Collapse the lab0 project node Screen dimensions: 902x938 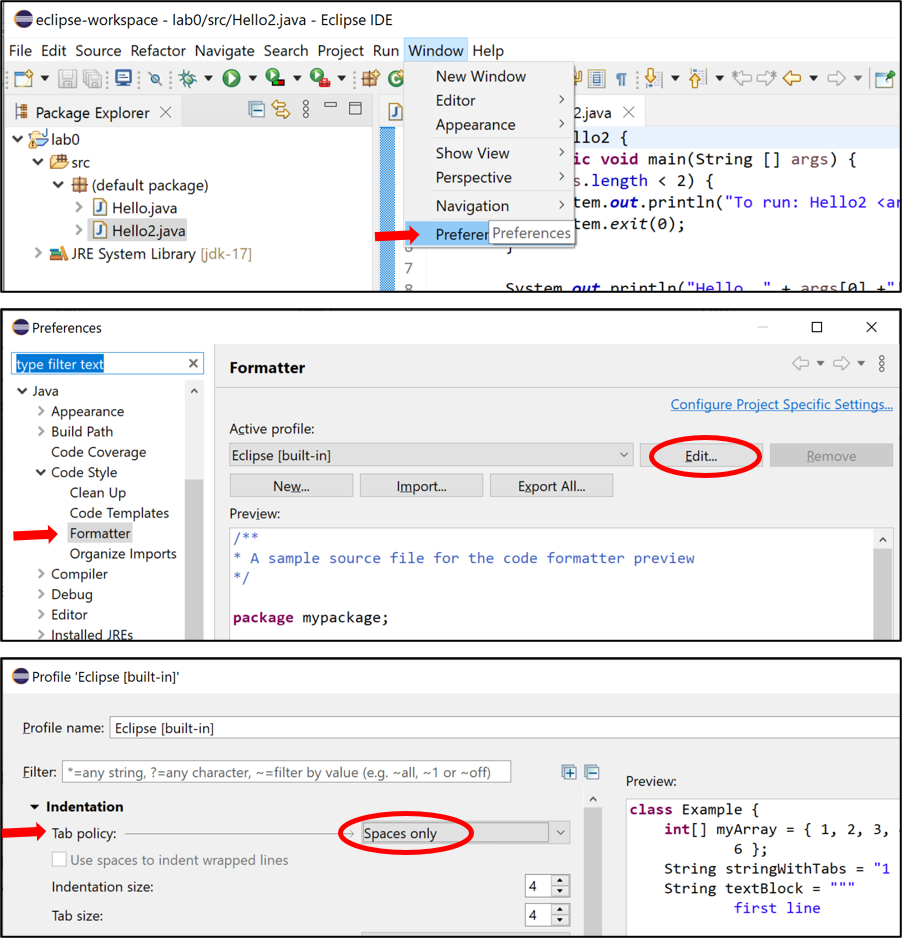tap(18, 139)
